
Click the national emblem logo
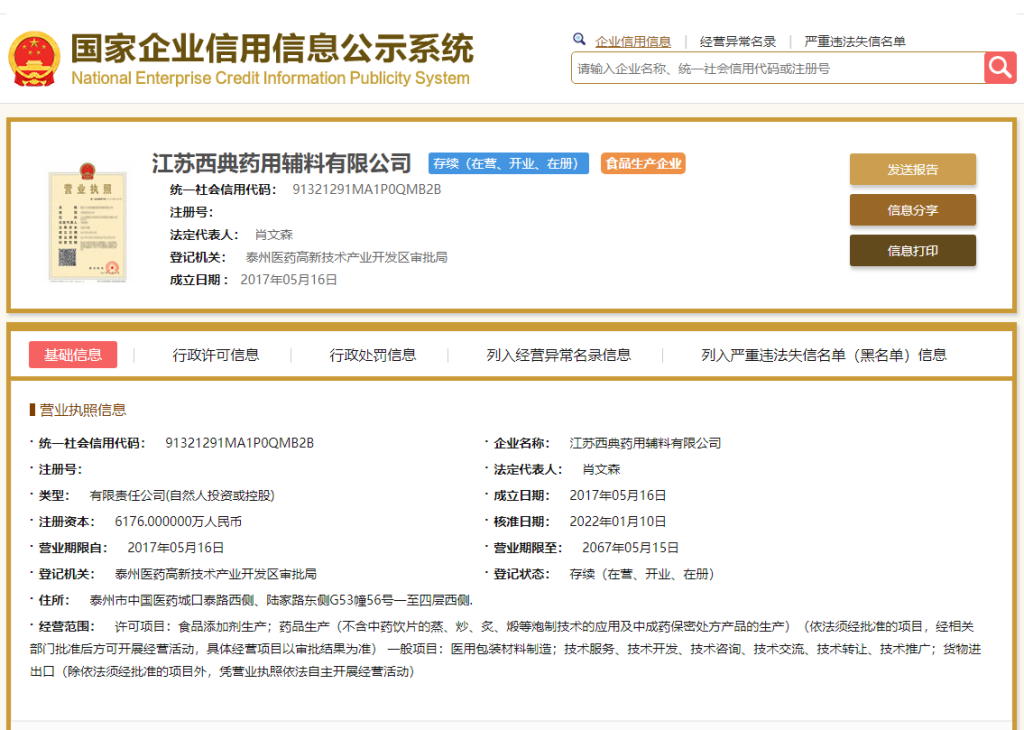[33, 55]
